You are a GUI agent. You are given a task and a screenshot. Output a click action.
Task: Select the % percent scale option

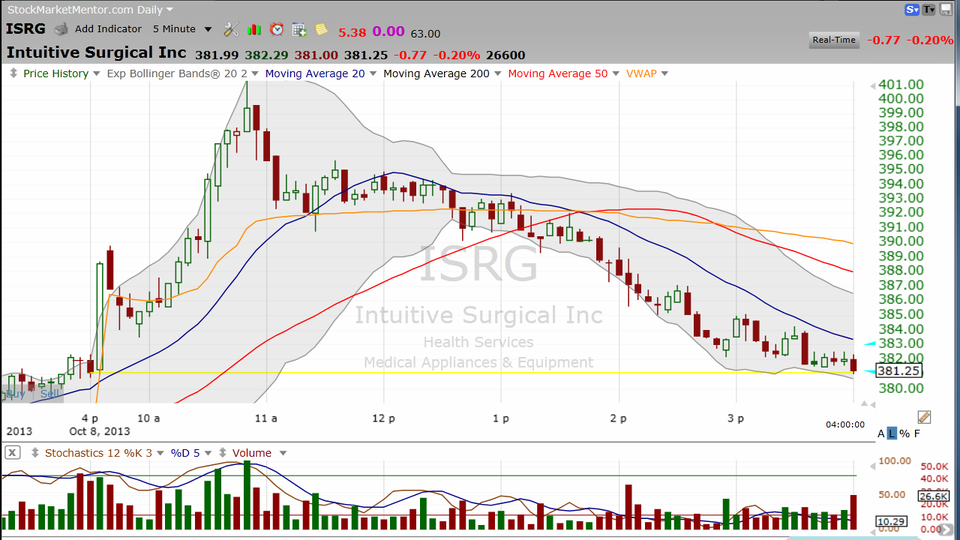click(904, 433)
